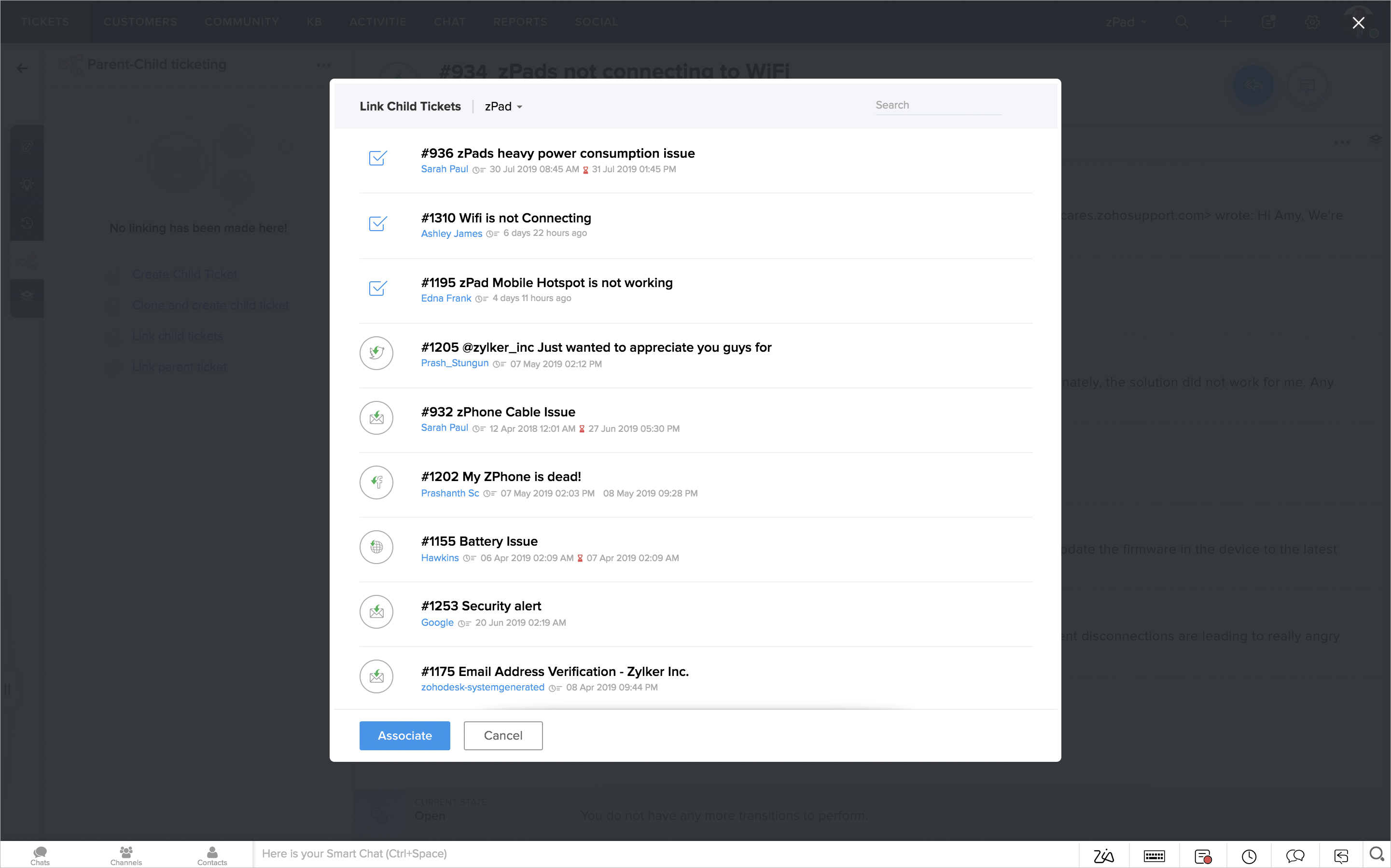The width and height of the screenshot is (1391, 868).
Task: Switch to the Channels tab
Action: pos(125,855)
